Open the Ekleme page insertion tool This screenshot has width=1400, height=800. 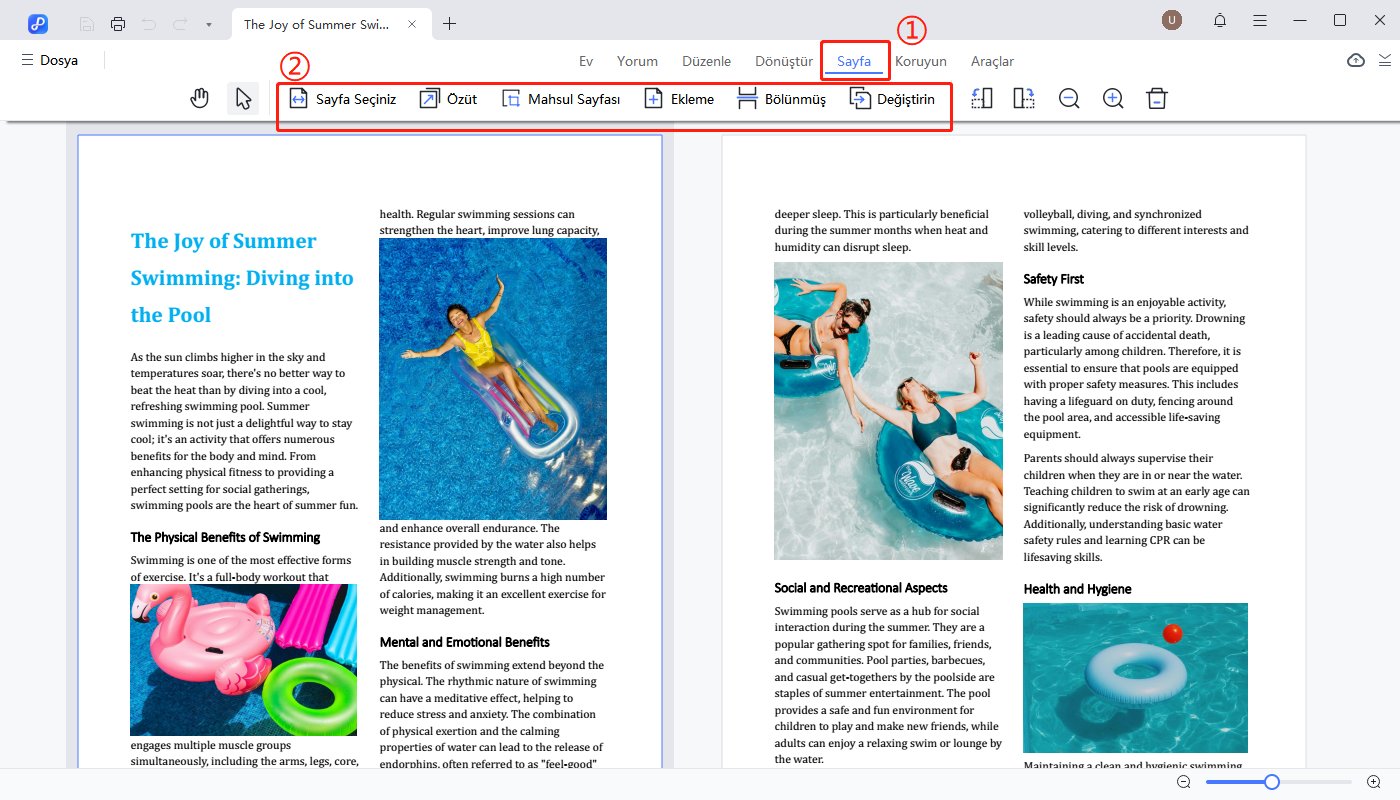click(x=679, y=98)
